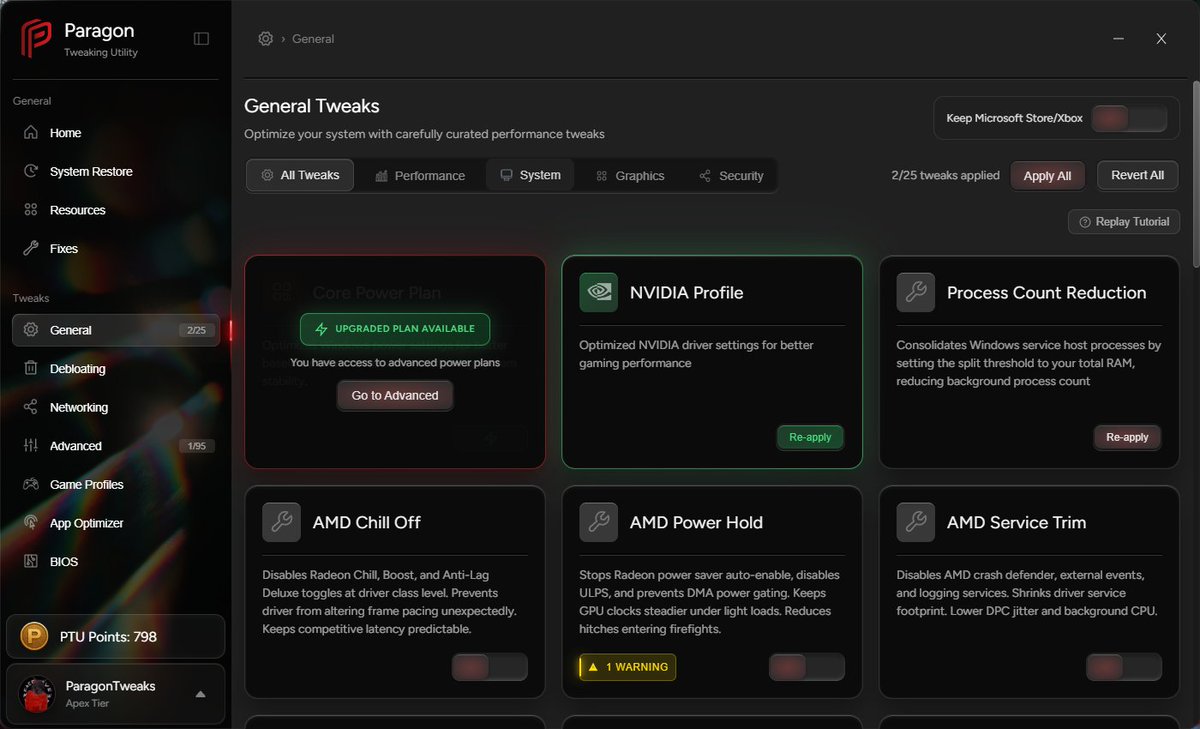This screenshot has width=1200, height=729.
Task: Click the ParagonTweaks profile avatar
Action: [37, 694]
